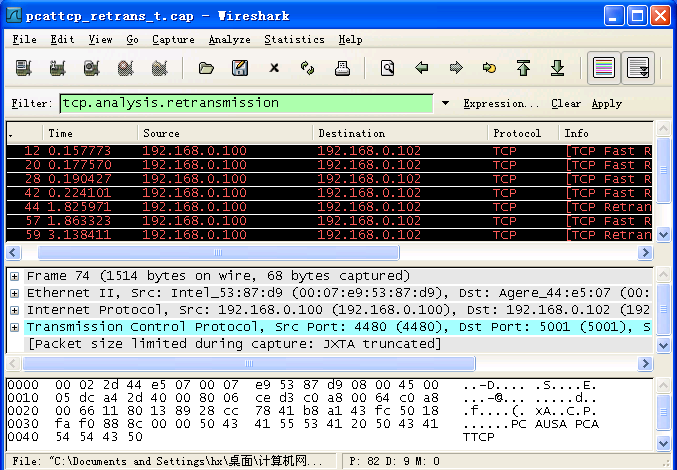Select packet 59 at time 3.138411
677x470 pixels.
click(x=329, y=235)
